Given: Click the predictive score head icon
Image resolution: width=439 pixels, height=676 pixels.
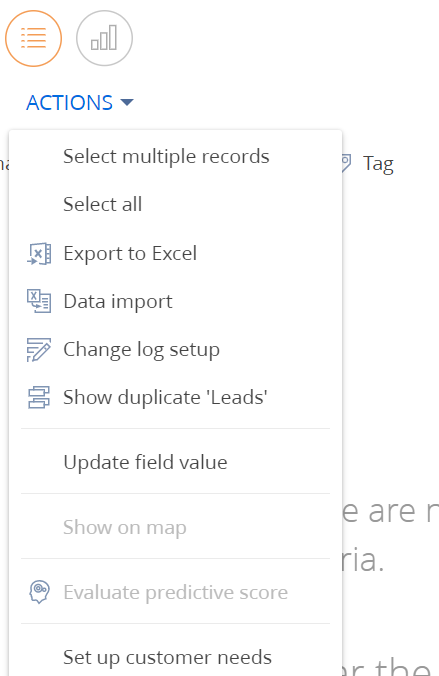Looking at the screenshot, I should [x=39, y=592].
